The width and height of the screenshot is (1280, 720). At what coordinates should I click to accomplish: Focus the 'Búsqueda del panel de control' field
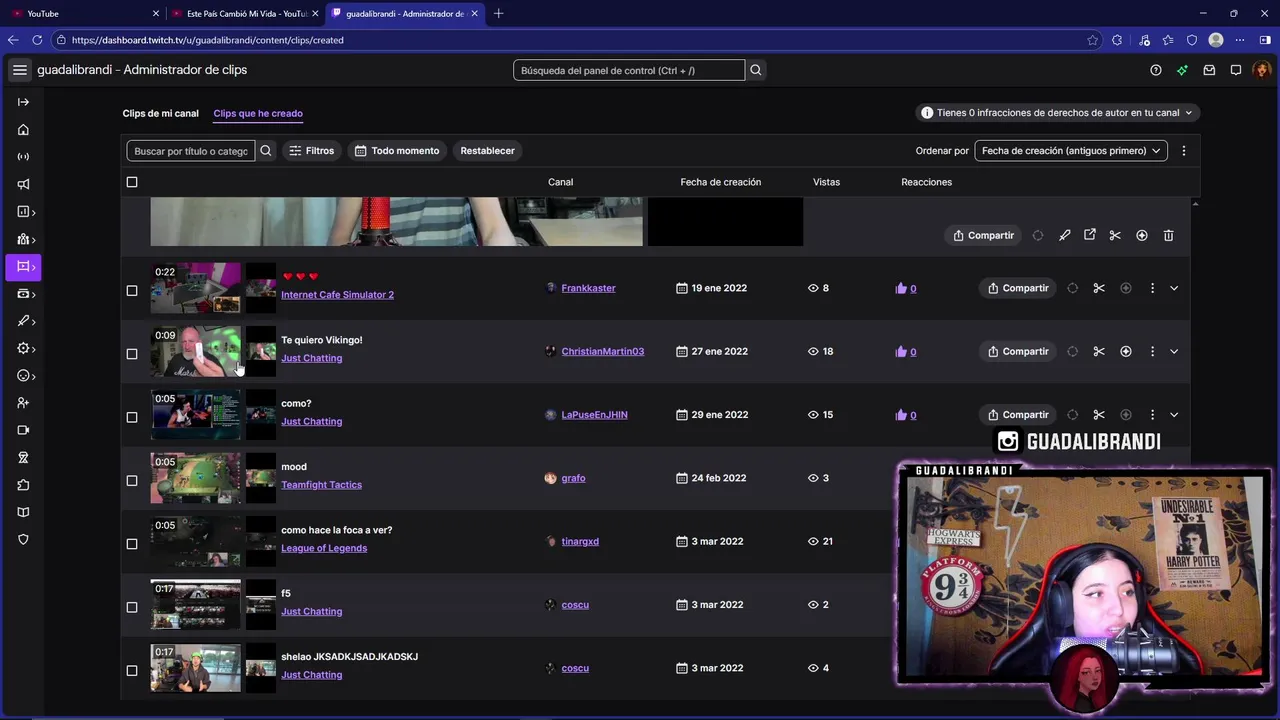[x=629, y=70]
